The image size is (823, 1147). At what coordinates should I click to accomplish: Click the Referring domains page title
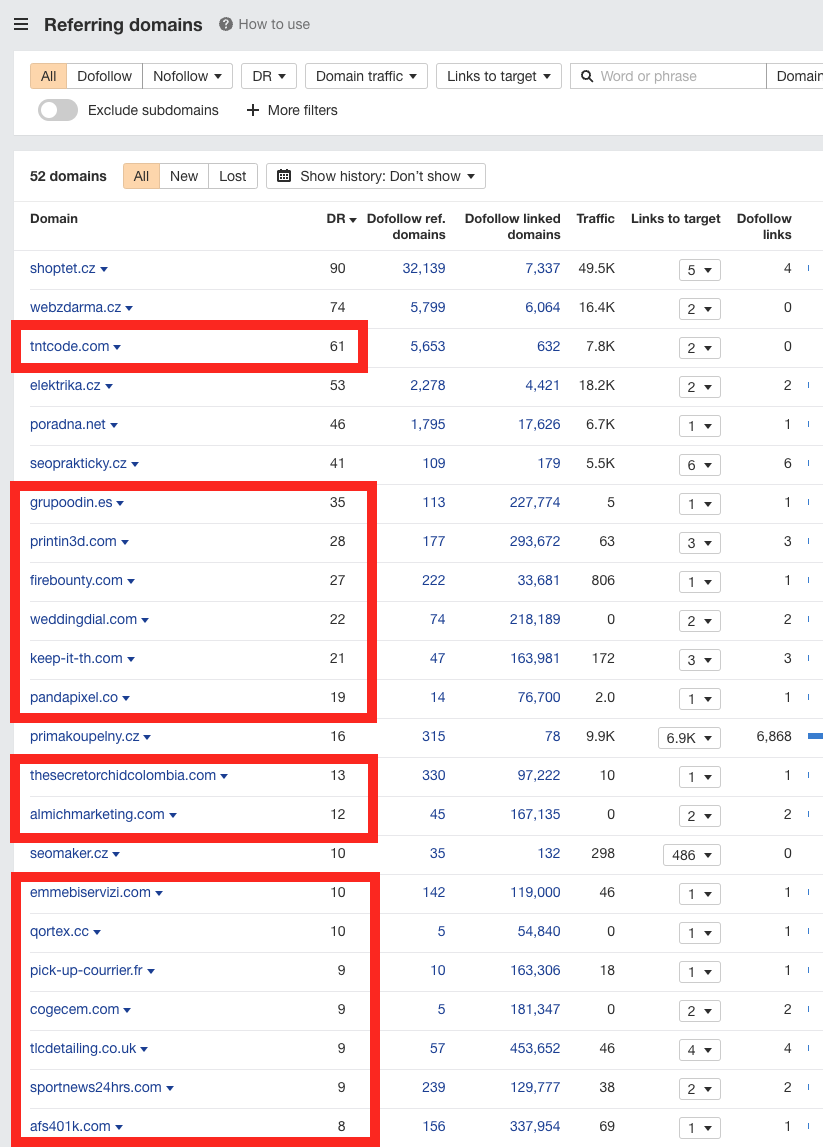(x=123, y=25)
